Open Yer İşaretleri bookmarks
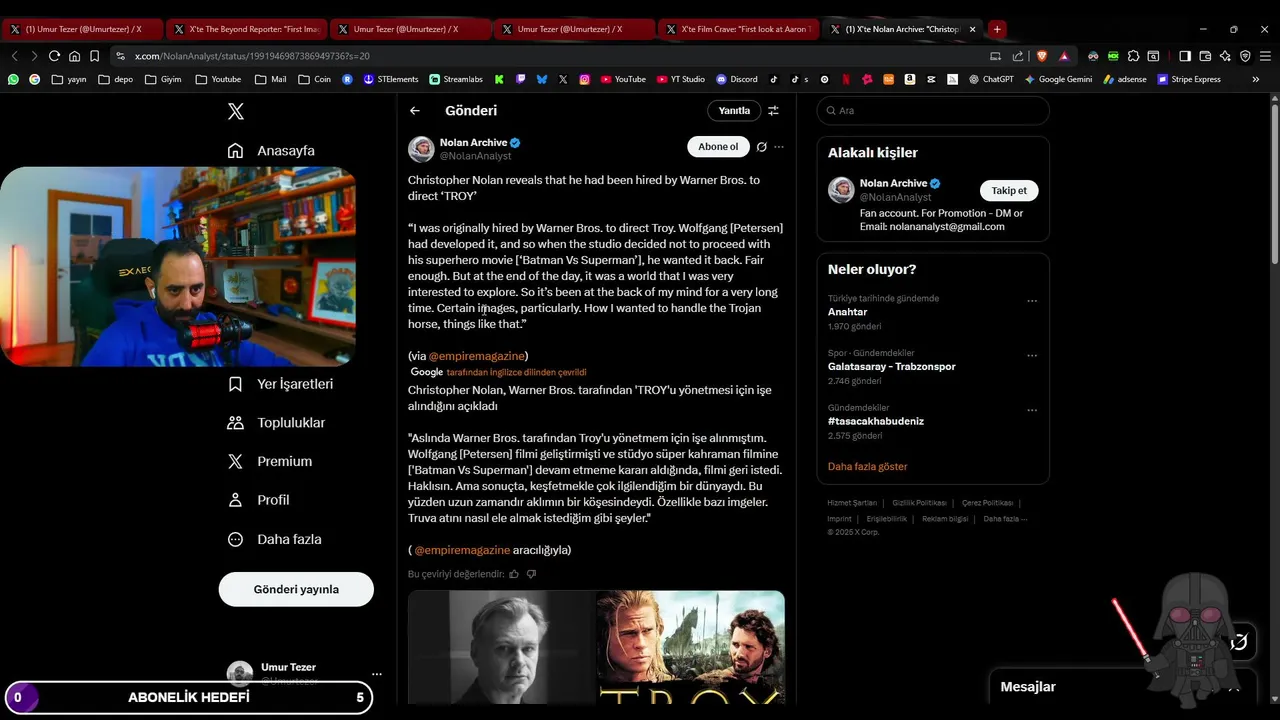 point(280,384)
